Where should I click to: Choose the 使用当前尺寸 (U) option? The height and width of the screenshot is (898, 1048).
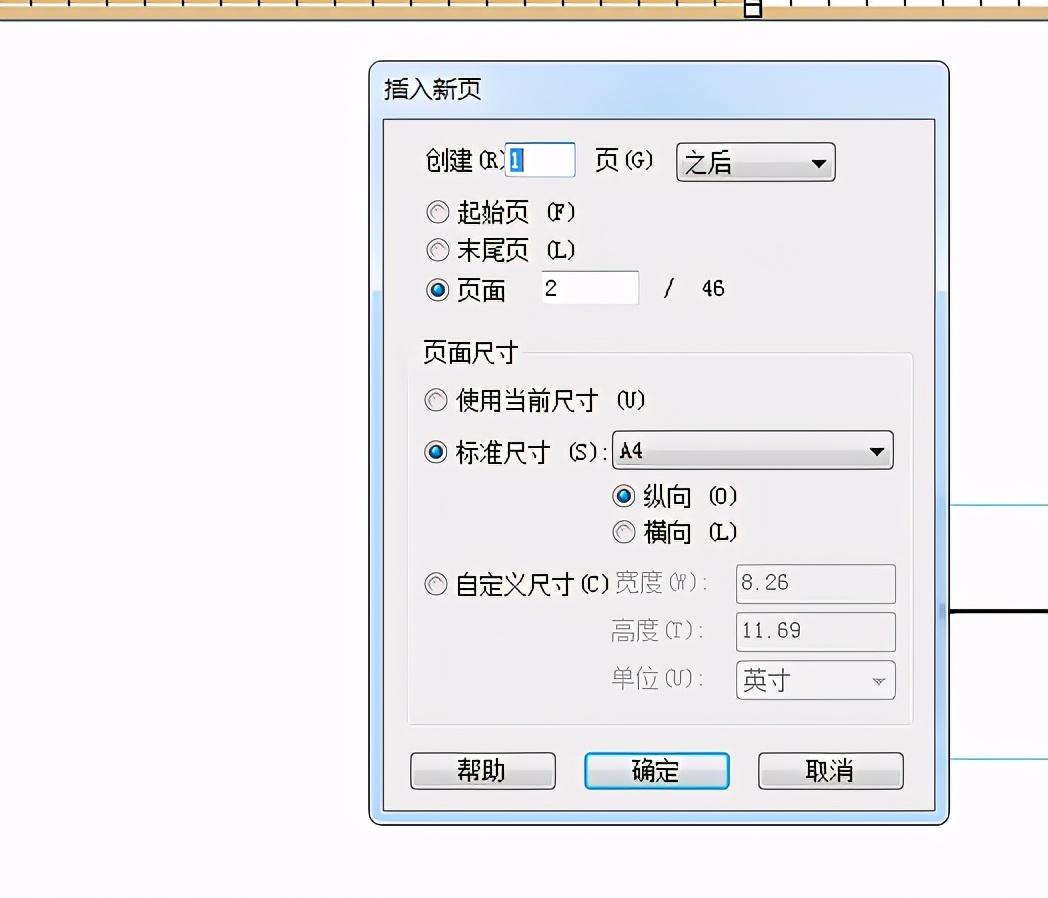[436, 400]
